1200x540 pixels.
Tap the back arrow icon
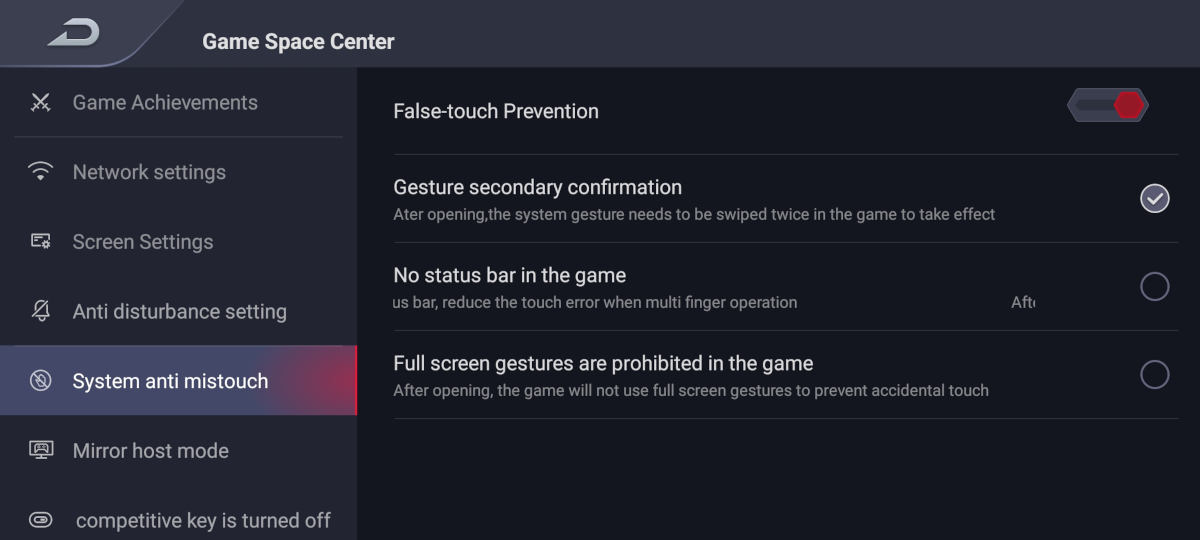73,33
